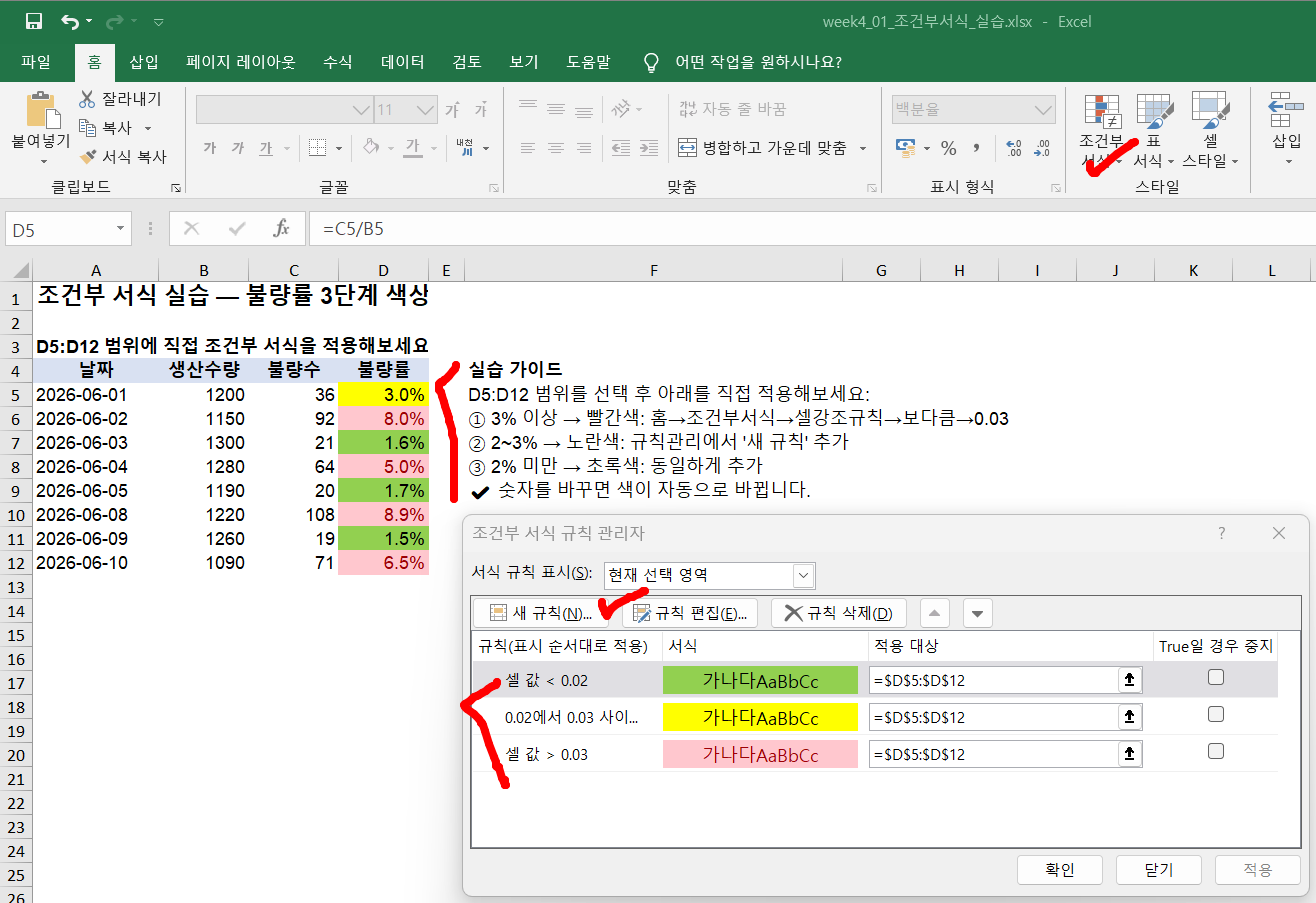
Task: Open the number format dropdown (백분율)
Action: coord(1045,110)
